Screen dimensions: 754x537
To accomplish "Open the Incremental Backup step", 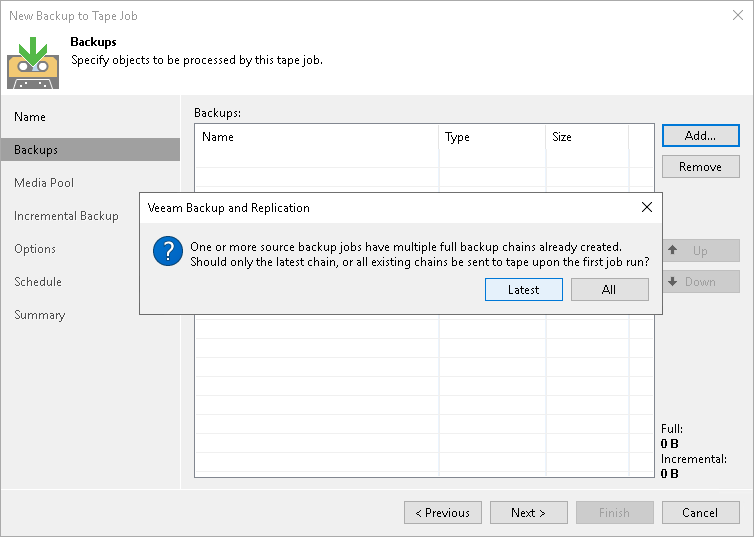I will click(66, 216).
